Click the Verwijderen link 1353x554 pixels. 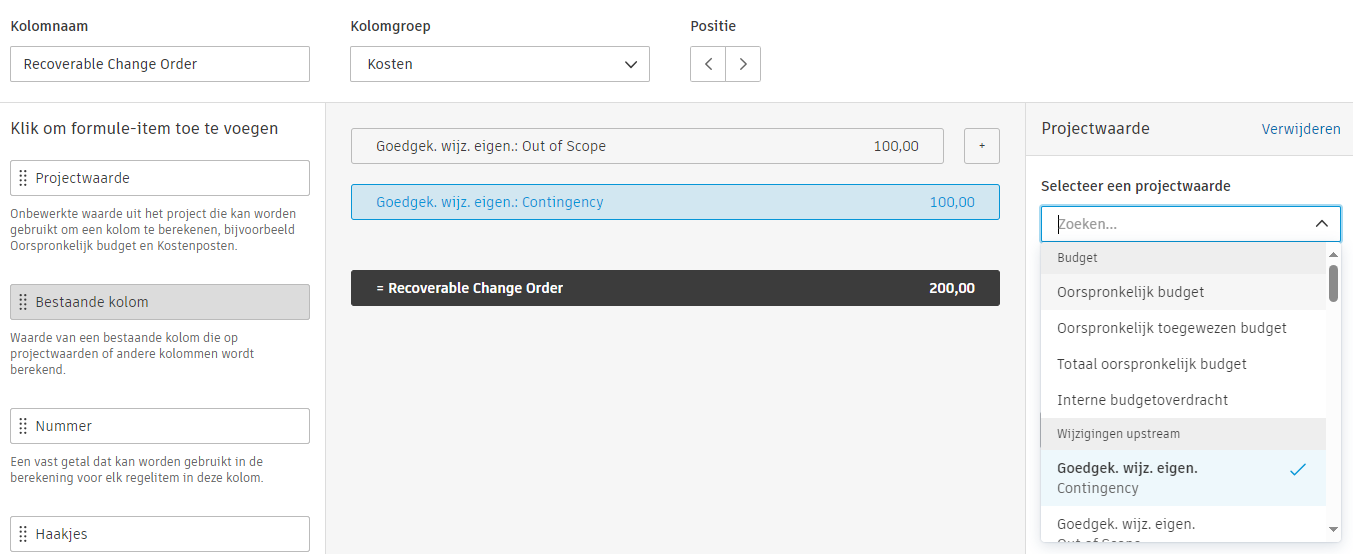click(x=1300, y=129)
